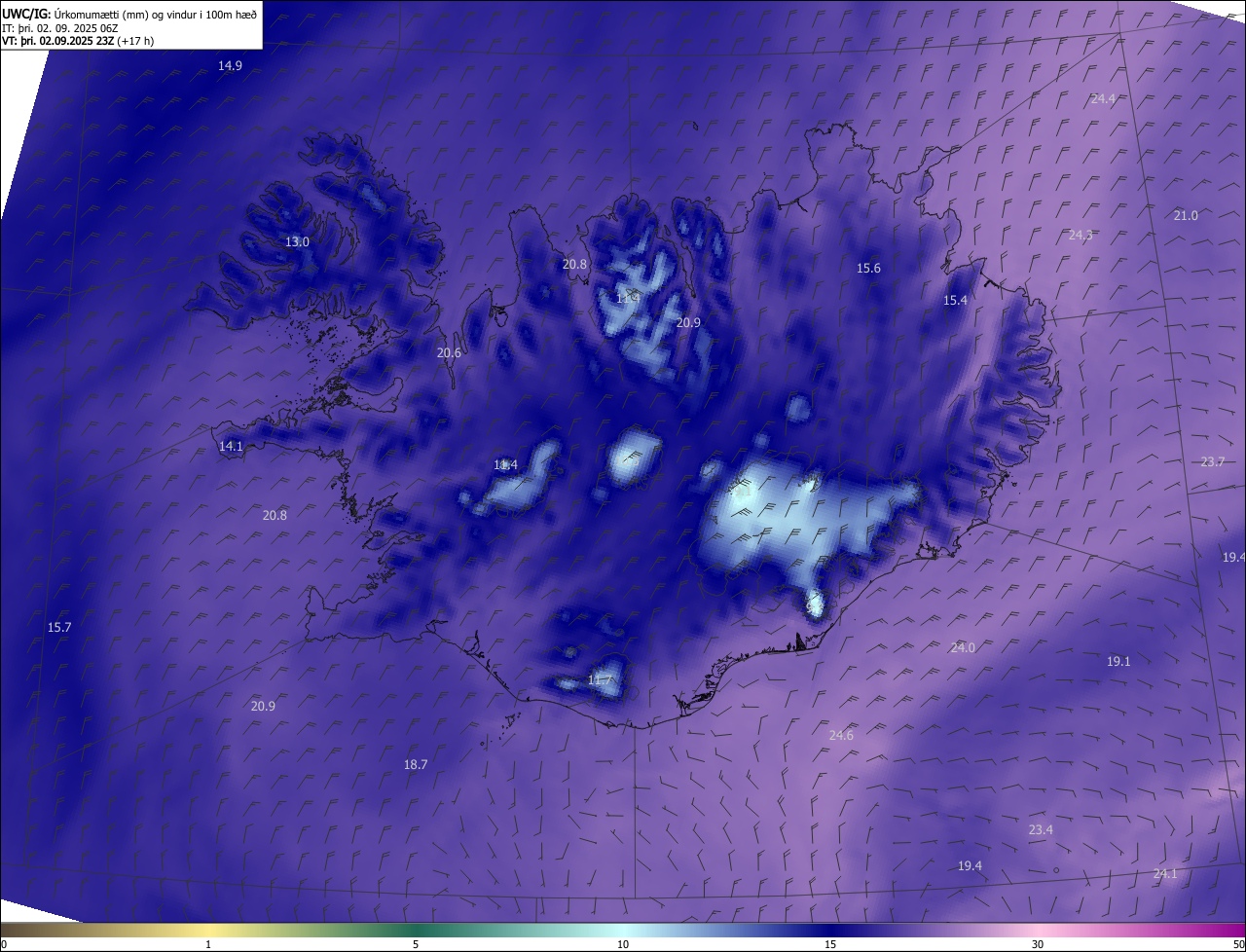The image size is (1246, 952).
Task: Click the 10 tick on the color scale
Action: point(623,944)
